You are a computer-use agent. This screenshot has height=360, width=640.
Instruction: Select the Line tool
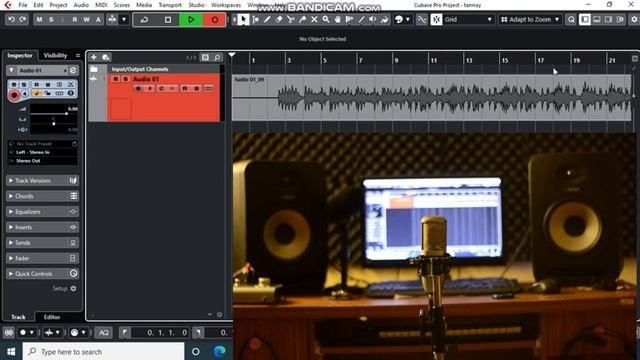click(x=361, y=19)
